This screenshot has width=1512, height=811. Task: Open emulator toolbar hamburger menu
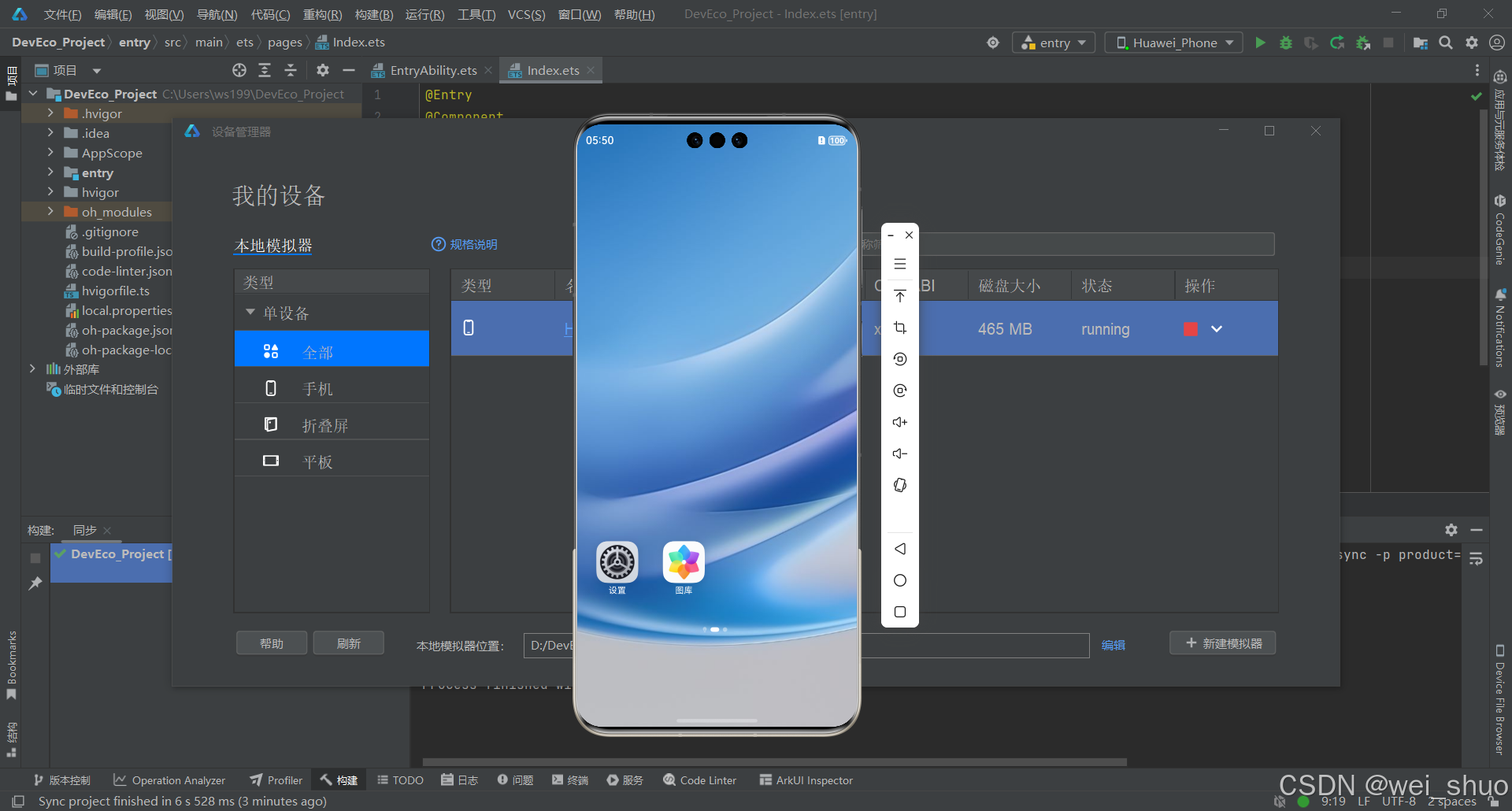tap(900, 265)
